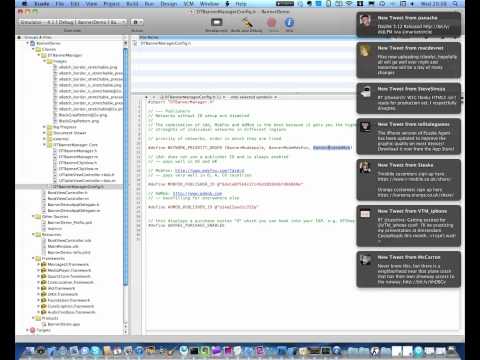
Task: Open the Overview target and configuration dropdown
Action: [x=72, y=22]
